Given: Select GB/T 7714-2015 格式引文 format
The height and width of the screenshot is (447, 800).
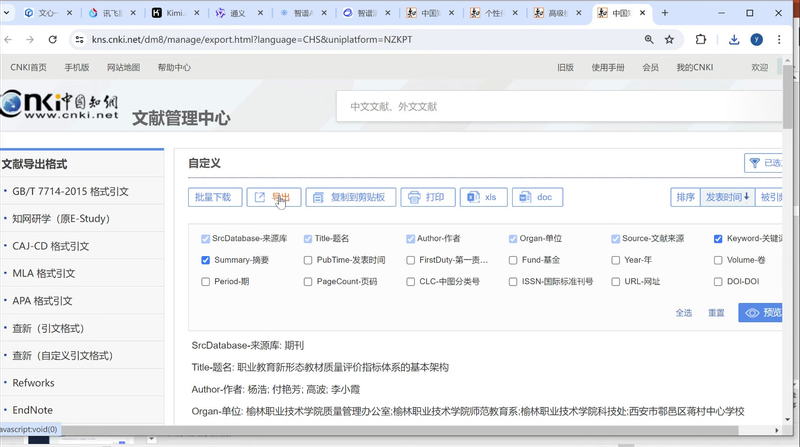Looking at the screenshot, I should click(x=70, y=191).
